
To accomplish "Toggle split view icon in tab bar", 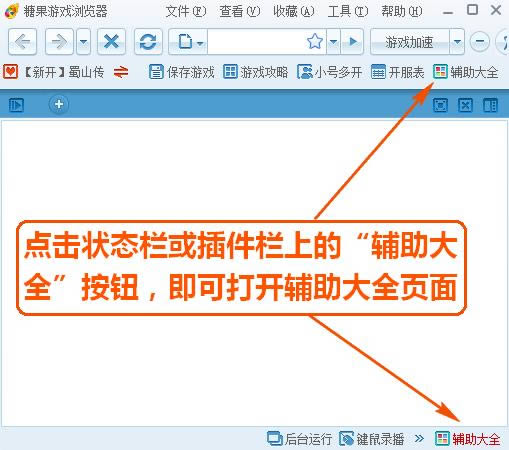I will click(490, 105).
